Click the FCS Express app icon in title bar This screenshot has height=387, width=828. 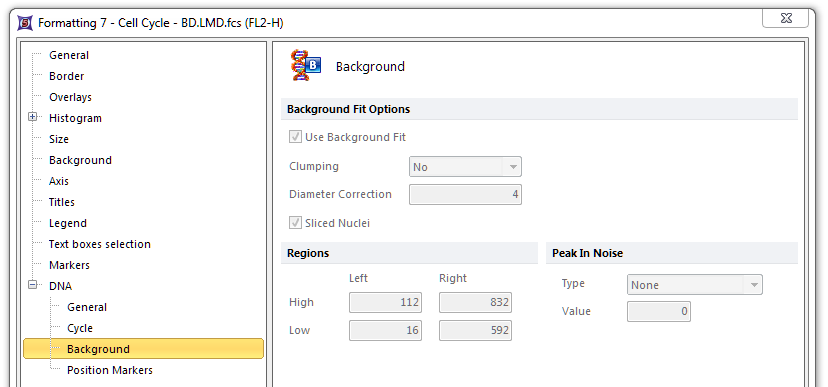click(25, 23)
